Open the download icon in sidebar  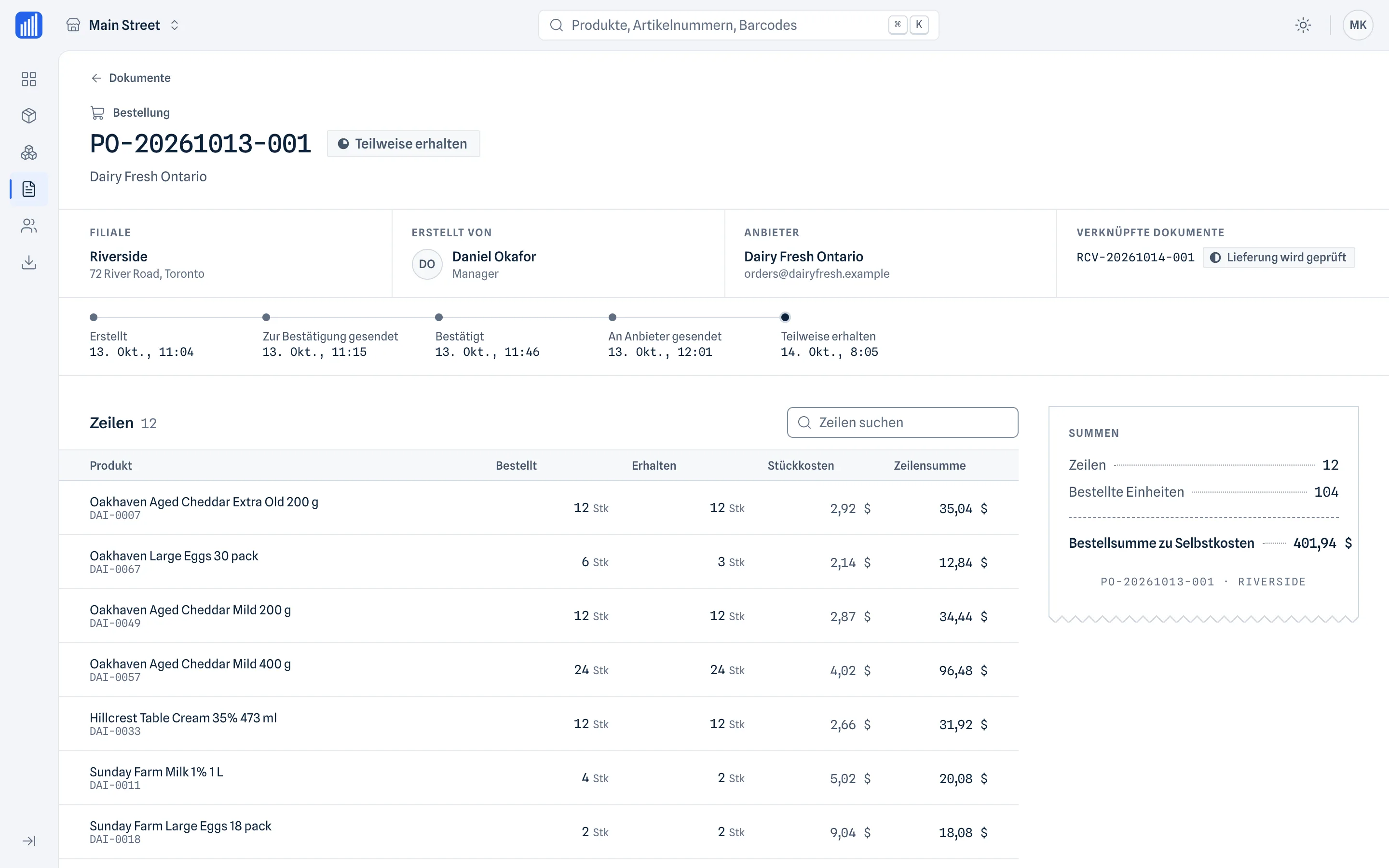tap(29, 262)
